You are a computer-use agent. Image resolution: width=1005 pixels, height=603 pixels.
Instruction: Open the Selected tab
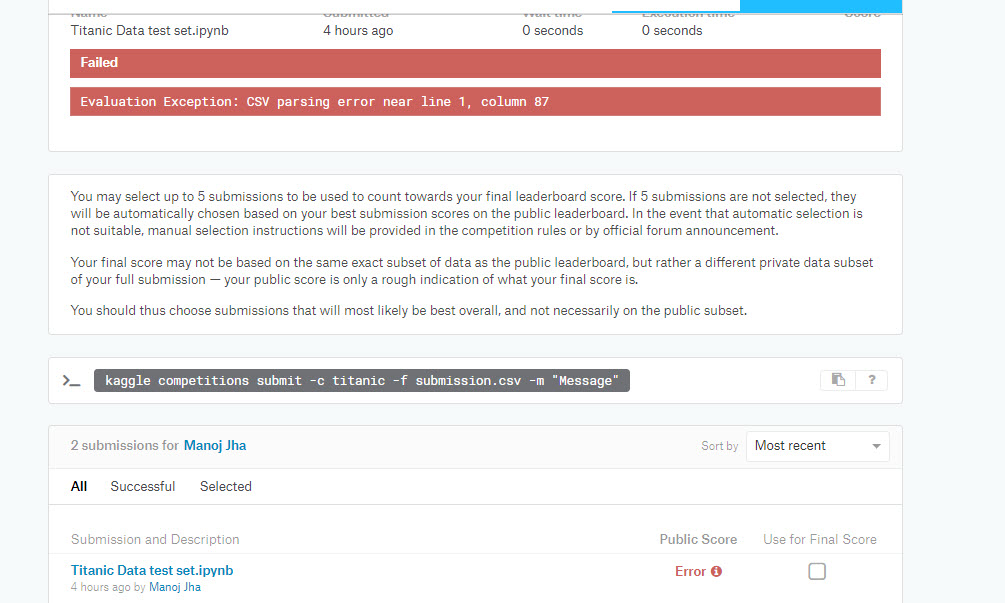(x=225, y=487)
